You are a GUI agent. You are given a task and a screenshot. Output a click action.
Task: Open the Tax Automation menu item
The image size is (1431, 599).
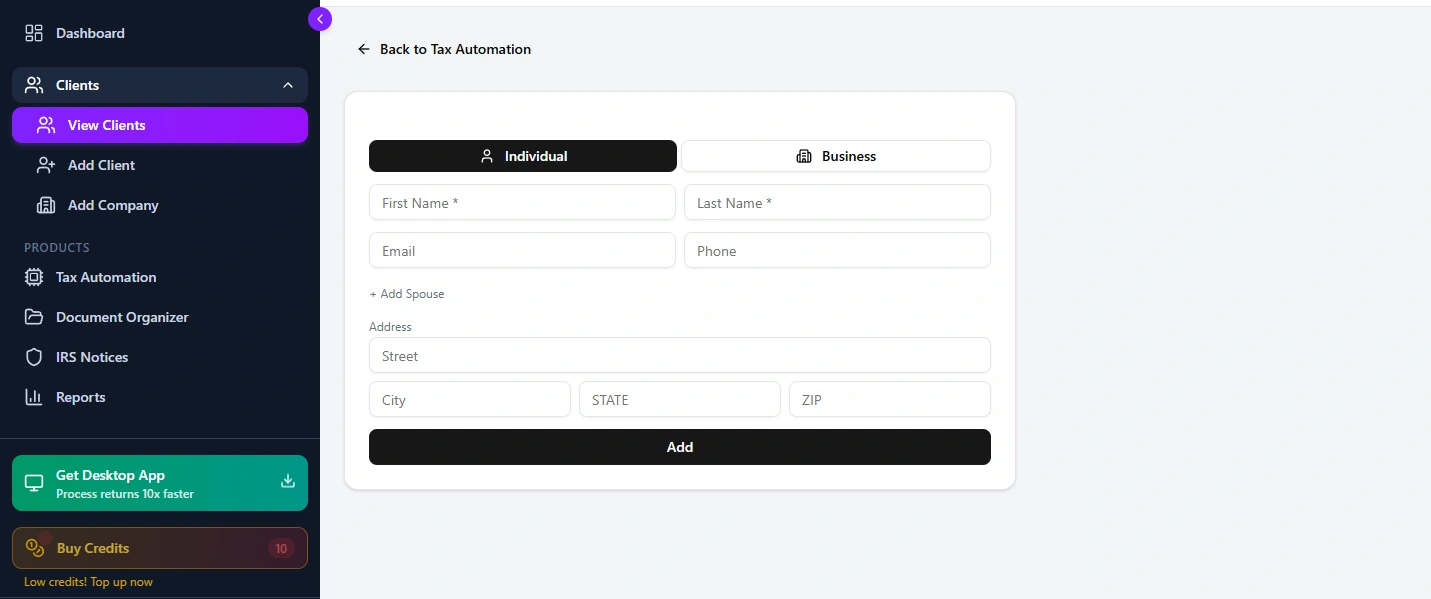106,277
